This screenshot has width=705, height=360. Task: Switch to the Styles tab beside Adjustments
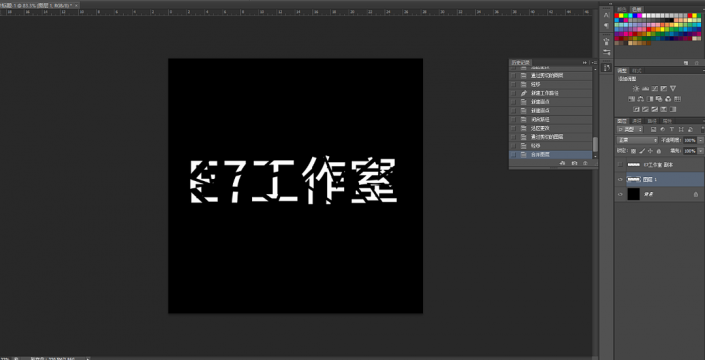637,71
